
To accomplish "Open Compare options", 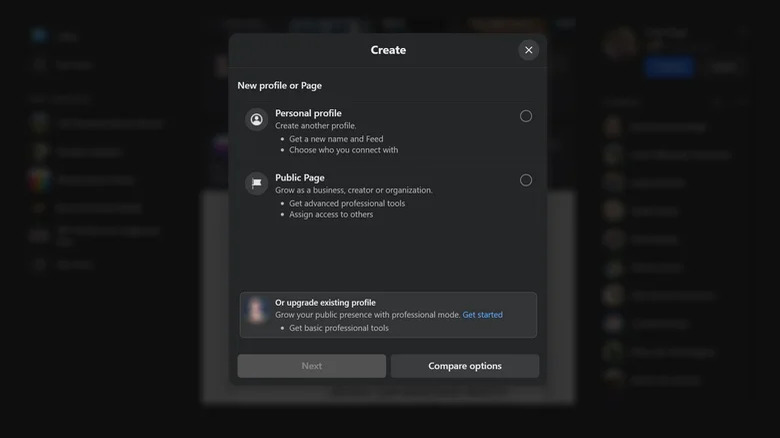I will coord(465,366).
